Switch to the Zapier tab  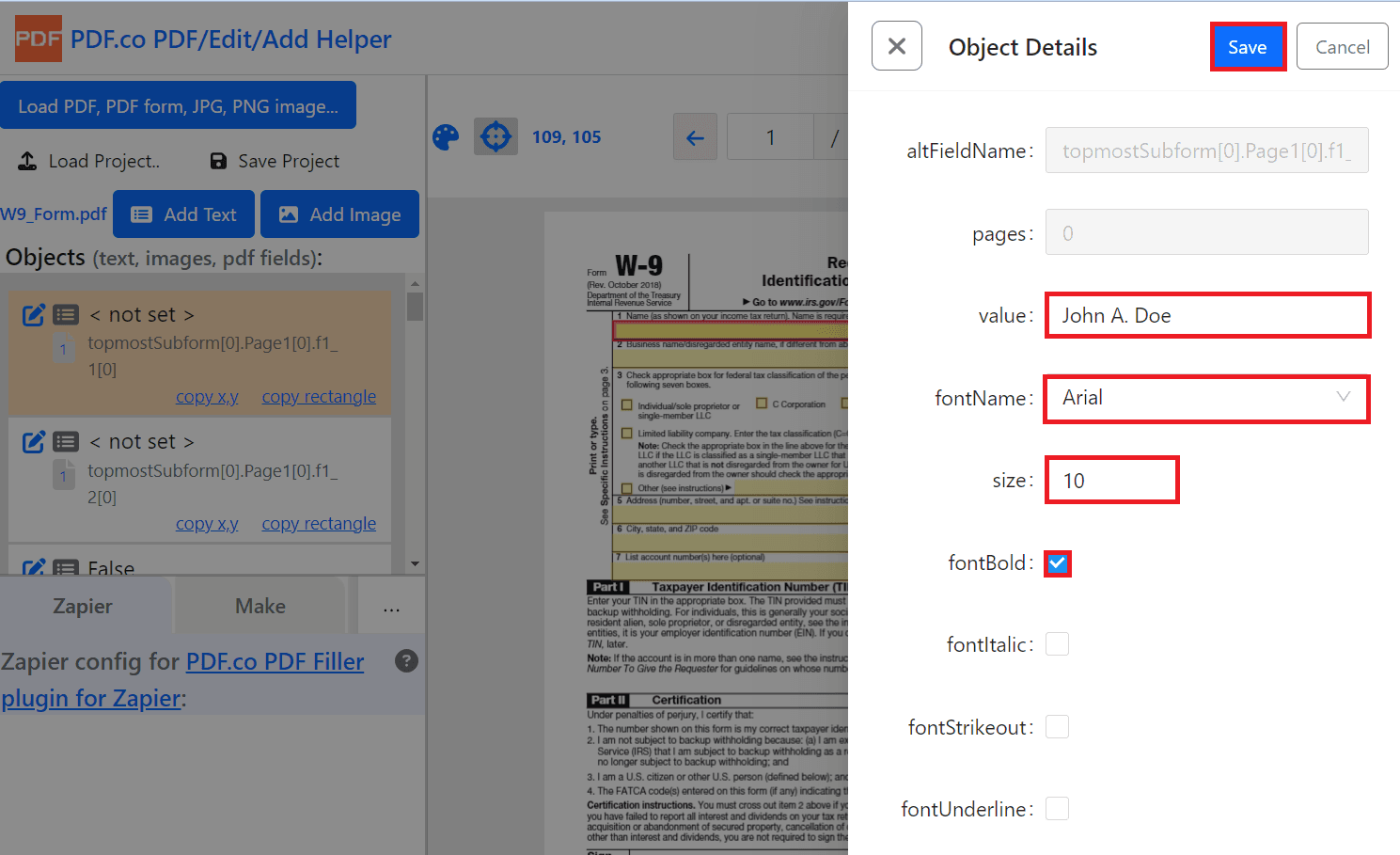click(x=83, y=607)
